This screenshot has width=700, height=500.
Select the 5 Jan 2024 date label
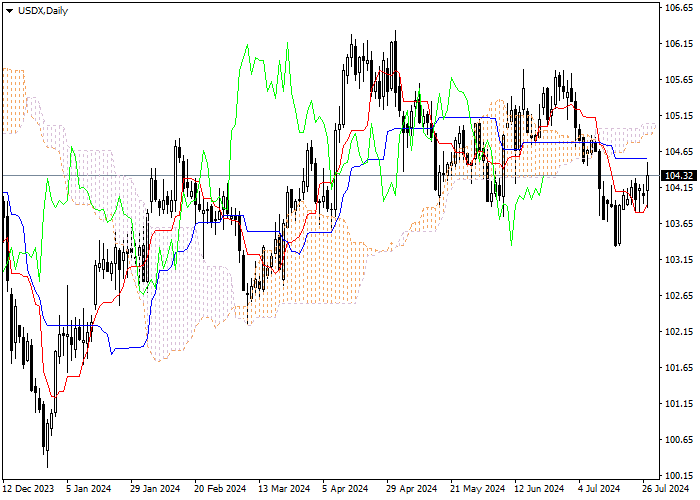pos(88,489)
